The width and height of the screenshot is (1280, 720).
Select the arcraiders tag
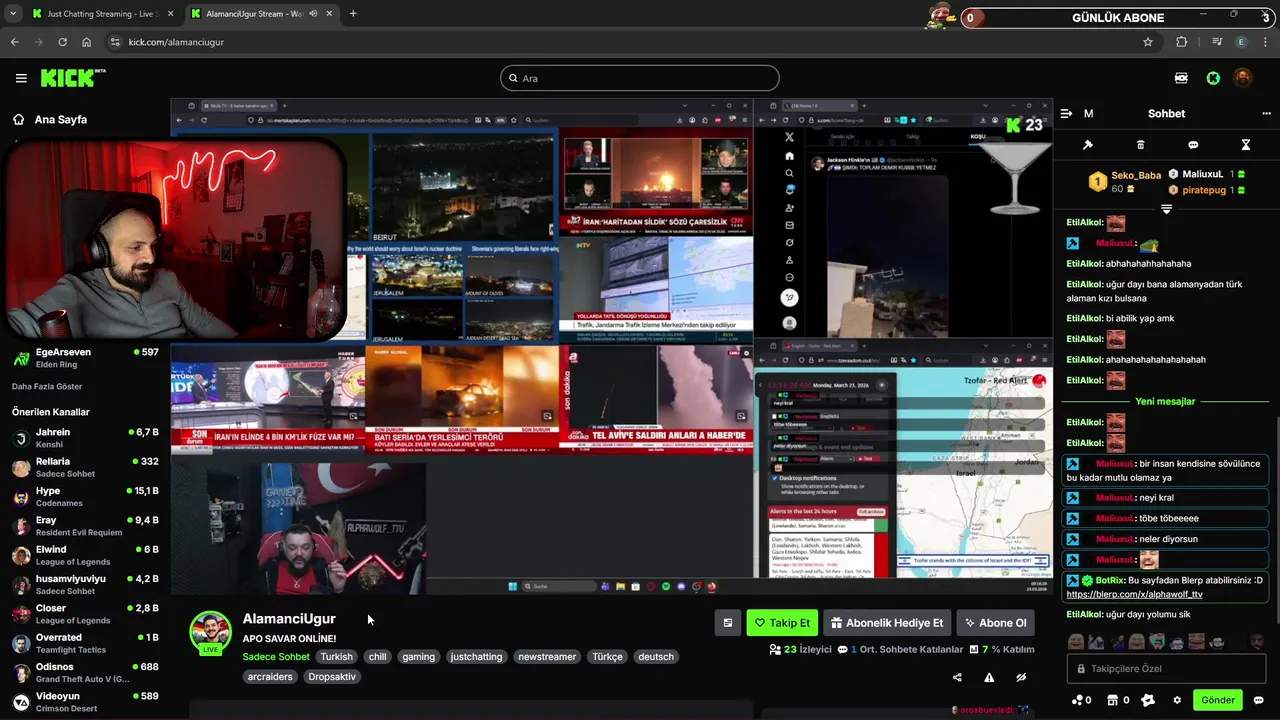270,677
